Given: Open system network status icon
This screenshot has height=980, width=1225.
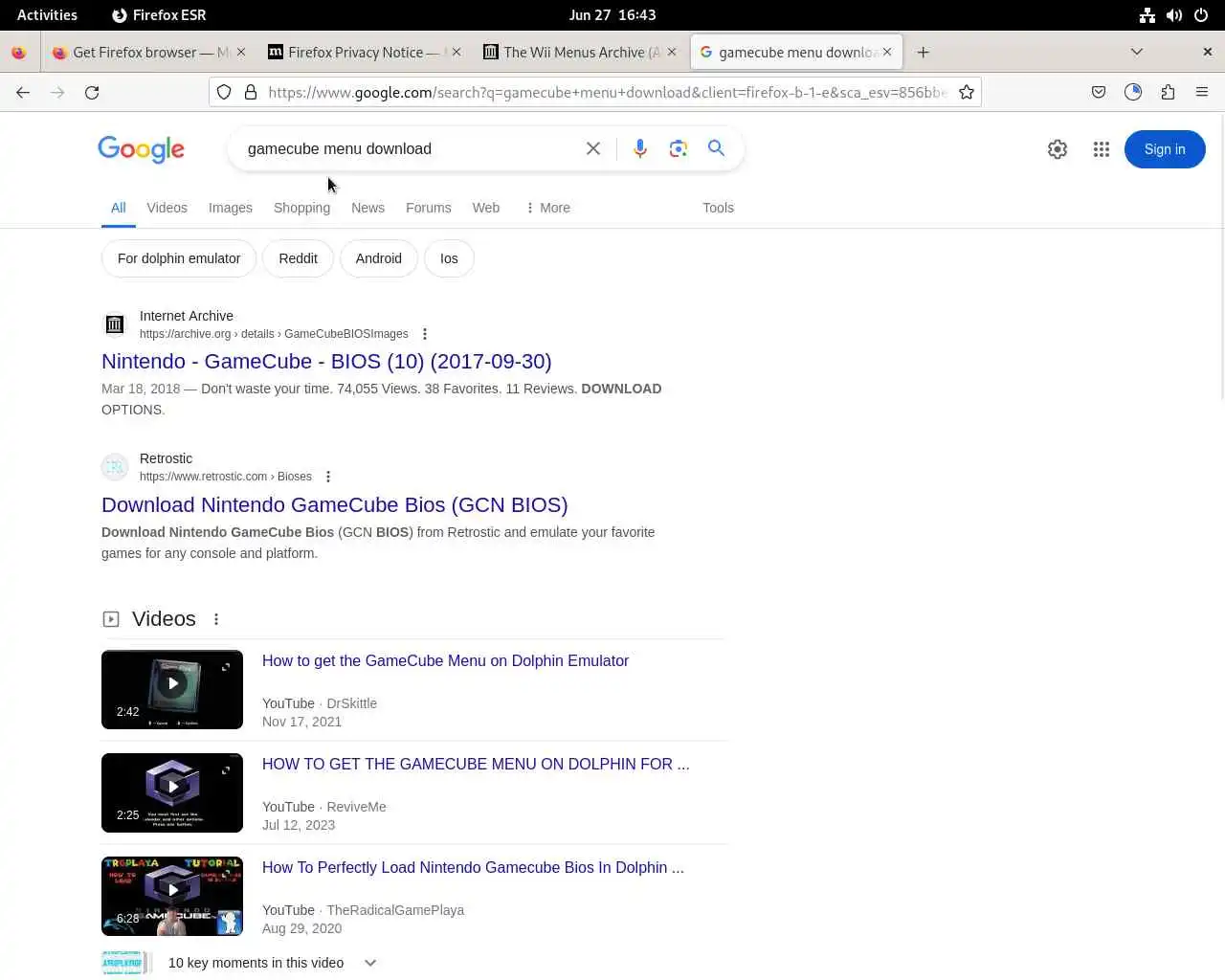Looking at the screenshot, I should click(1147, 14).
